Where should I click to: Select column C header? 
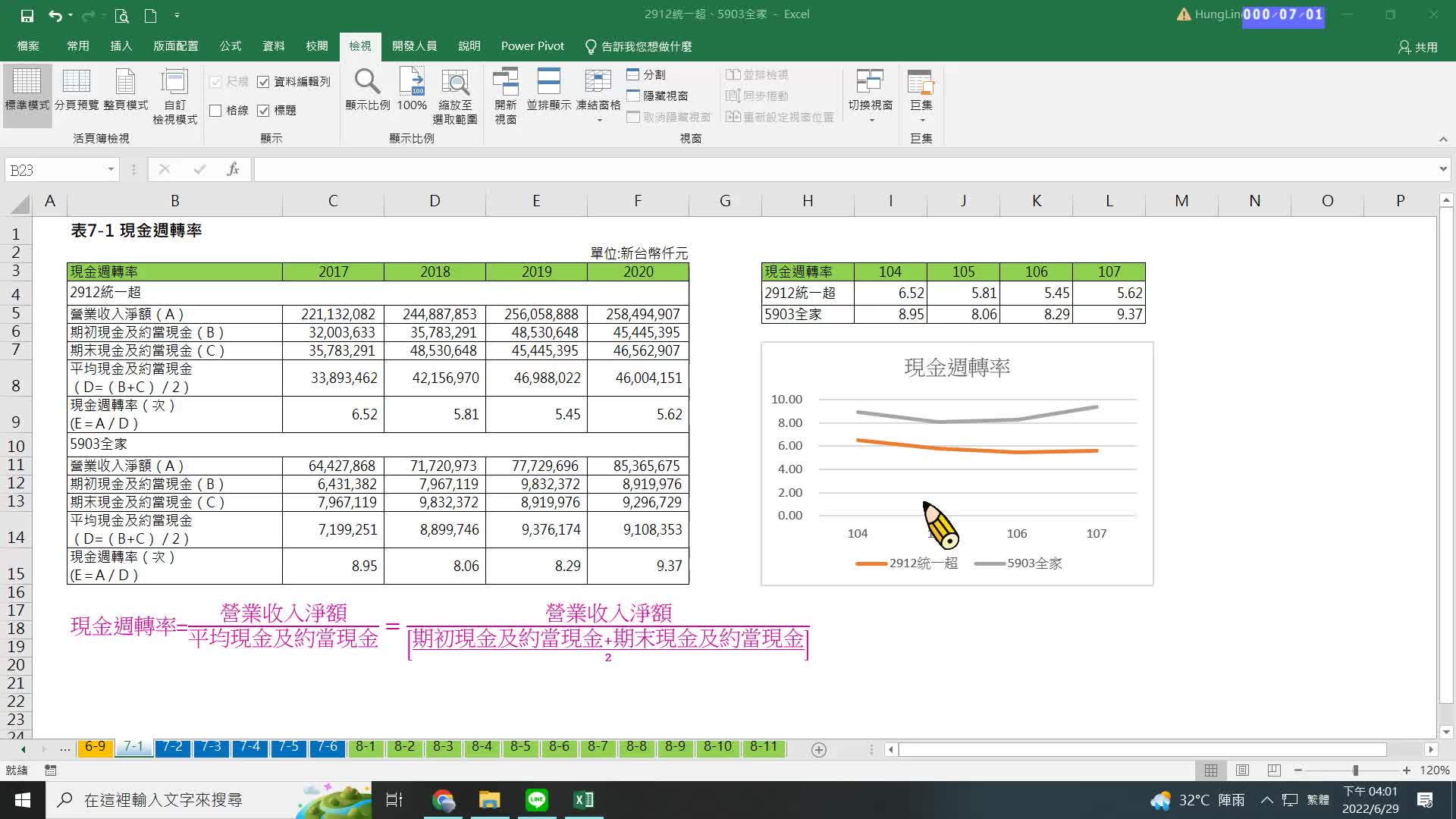(x=333, y=201)
